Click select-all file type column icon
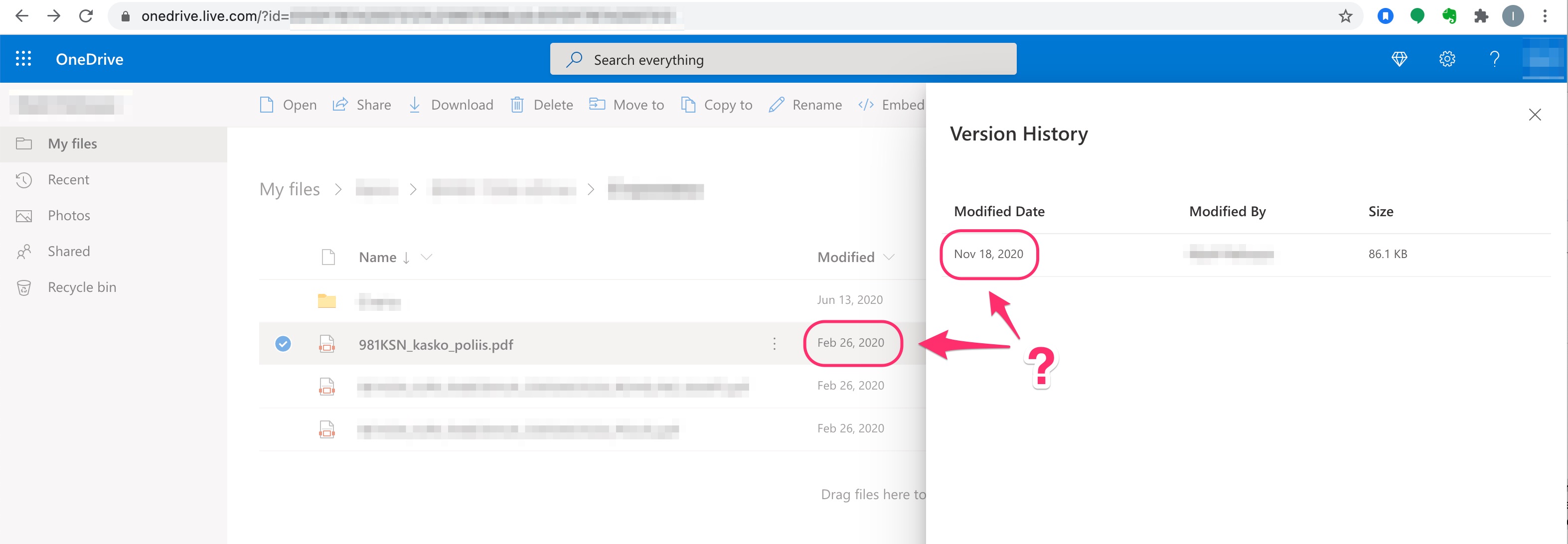Image resolution: width=1568 pixels, height=544 pixels. pyautogui.click(x=328, y=258)
